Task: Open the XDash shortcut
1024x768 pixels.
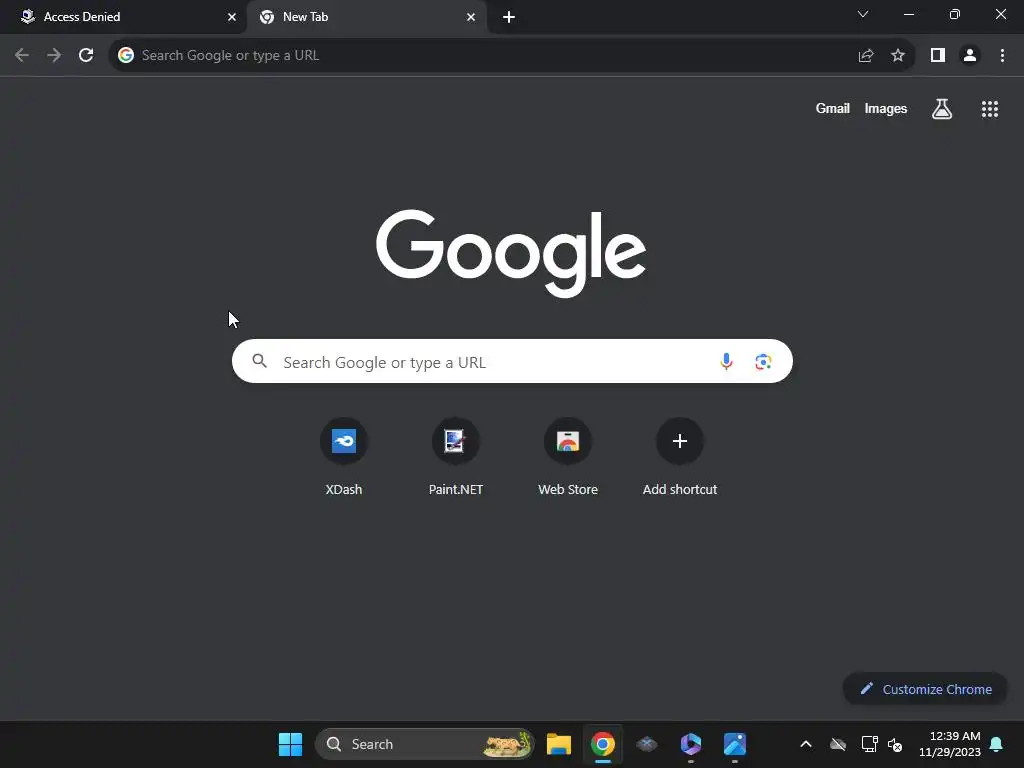Action: coord(344,457)
